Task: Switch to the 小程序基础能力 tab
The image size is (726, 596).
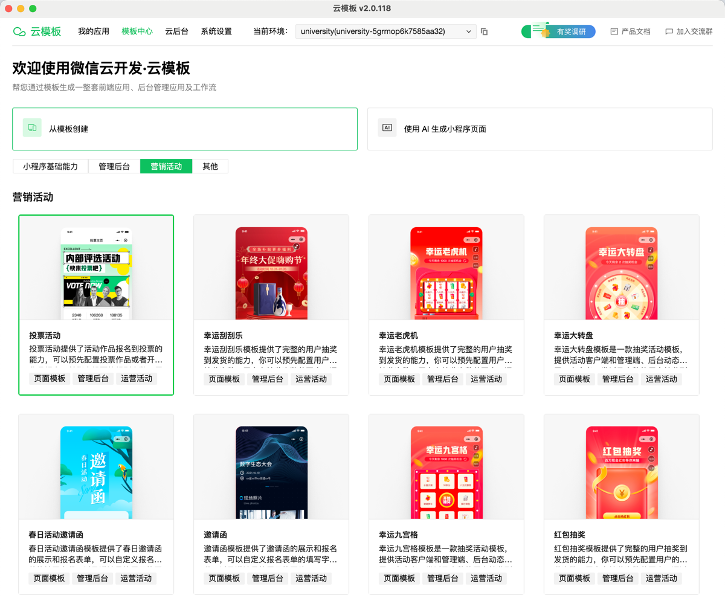Action: (x=50, y=166)
